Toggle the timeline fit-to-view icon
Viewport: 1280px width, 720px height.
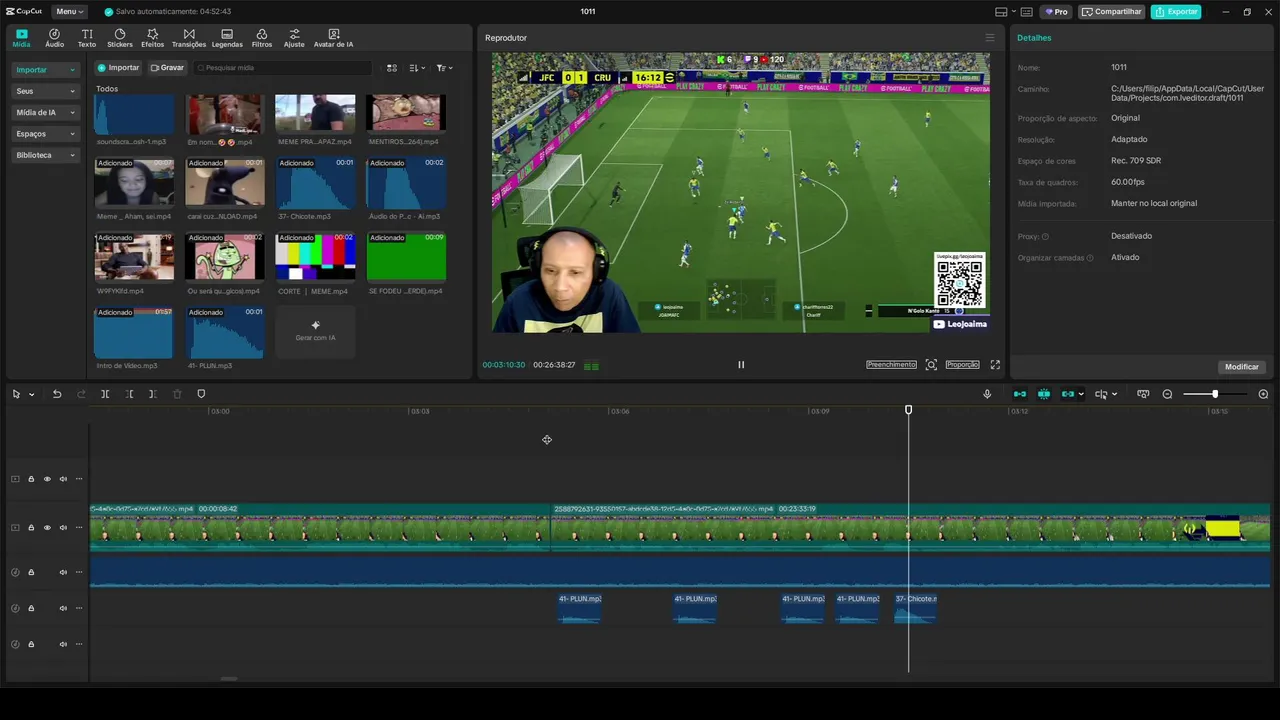coord(1143,394)
